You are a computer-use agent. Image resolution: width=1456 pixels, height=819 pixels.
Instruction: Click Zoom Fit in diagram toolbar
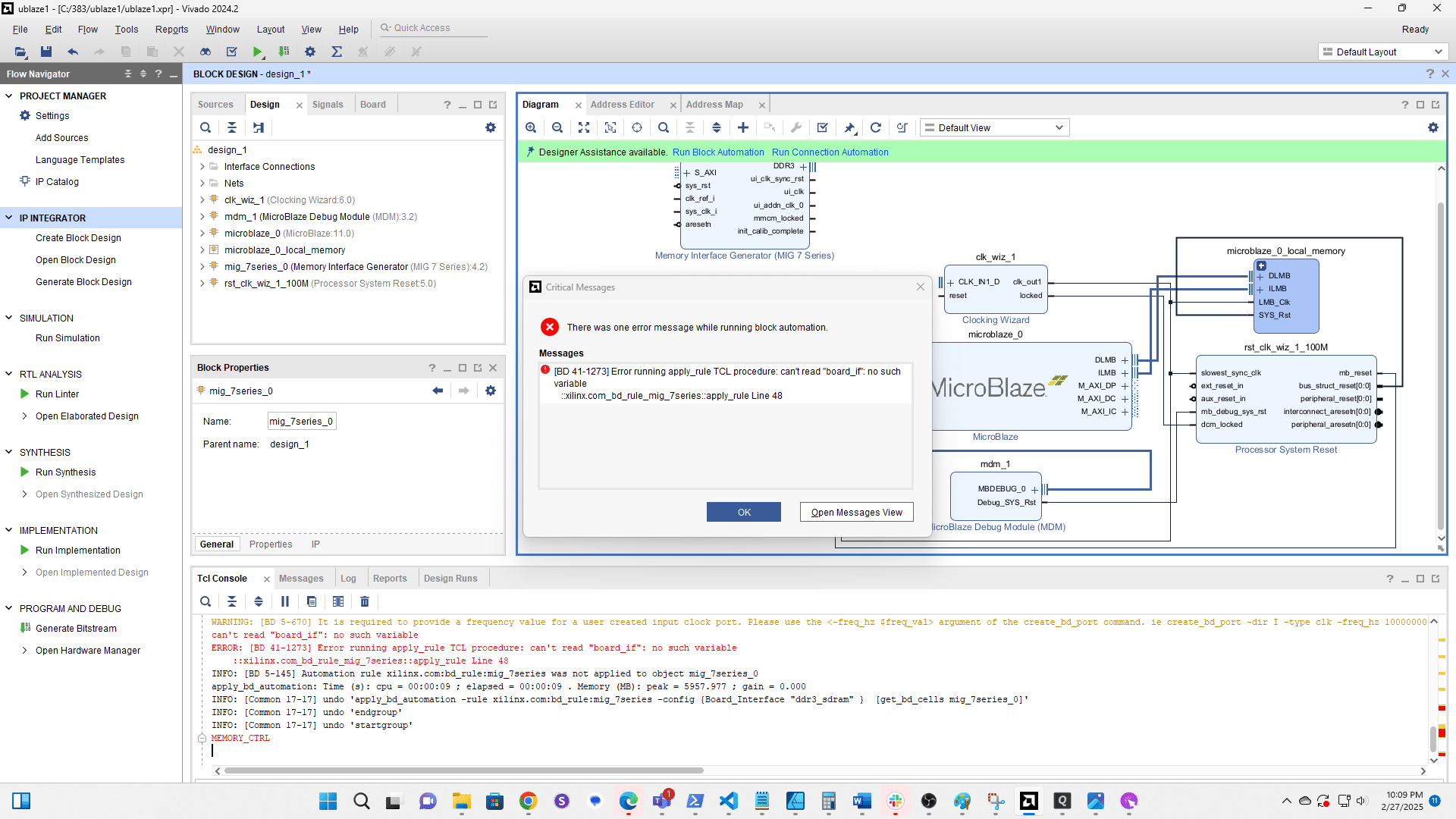coord(584,127)
